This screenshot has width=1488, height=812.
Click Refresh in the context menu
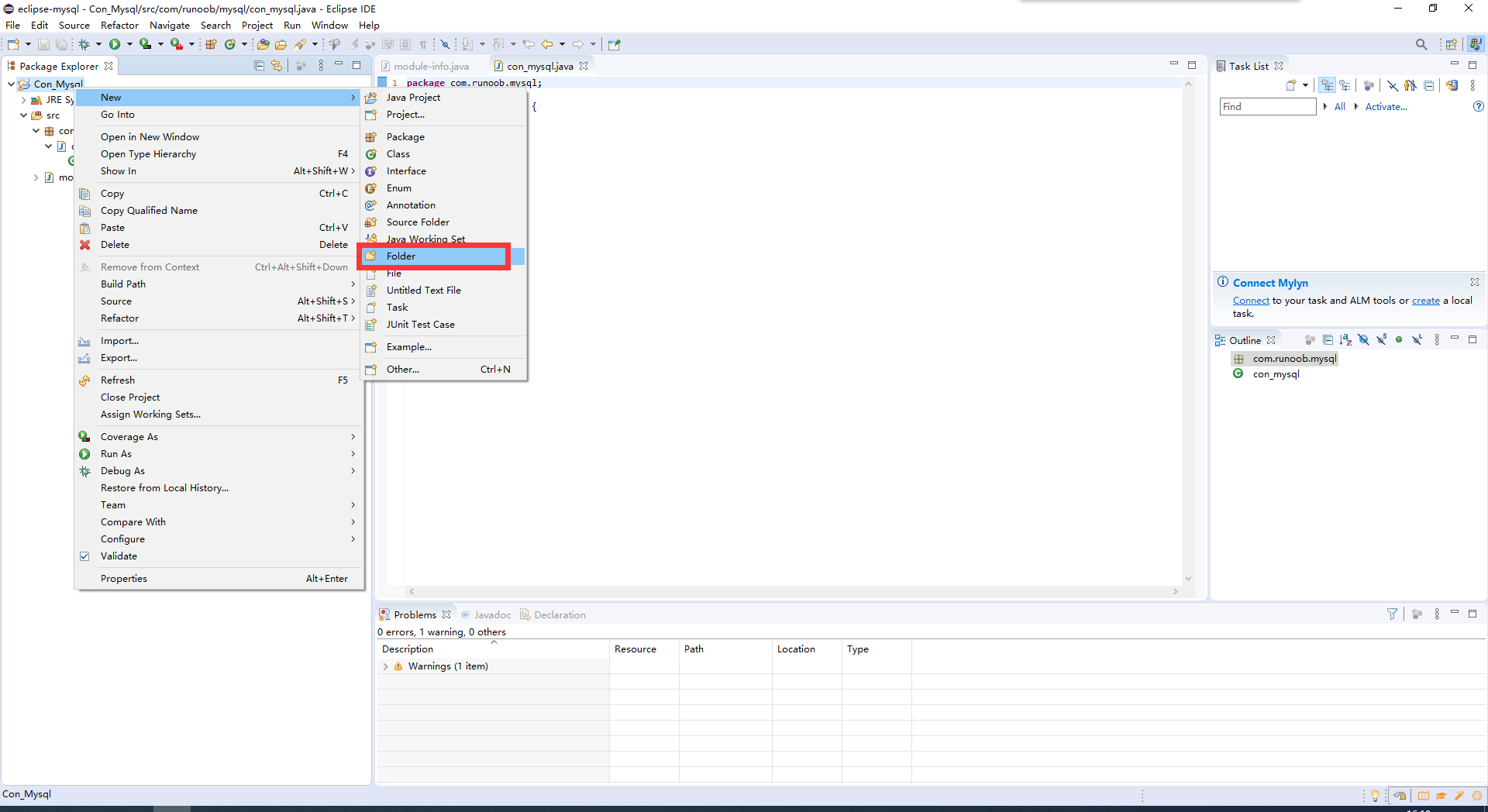coord(219,380)
